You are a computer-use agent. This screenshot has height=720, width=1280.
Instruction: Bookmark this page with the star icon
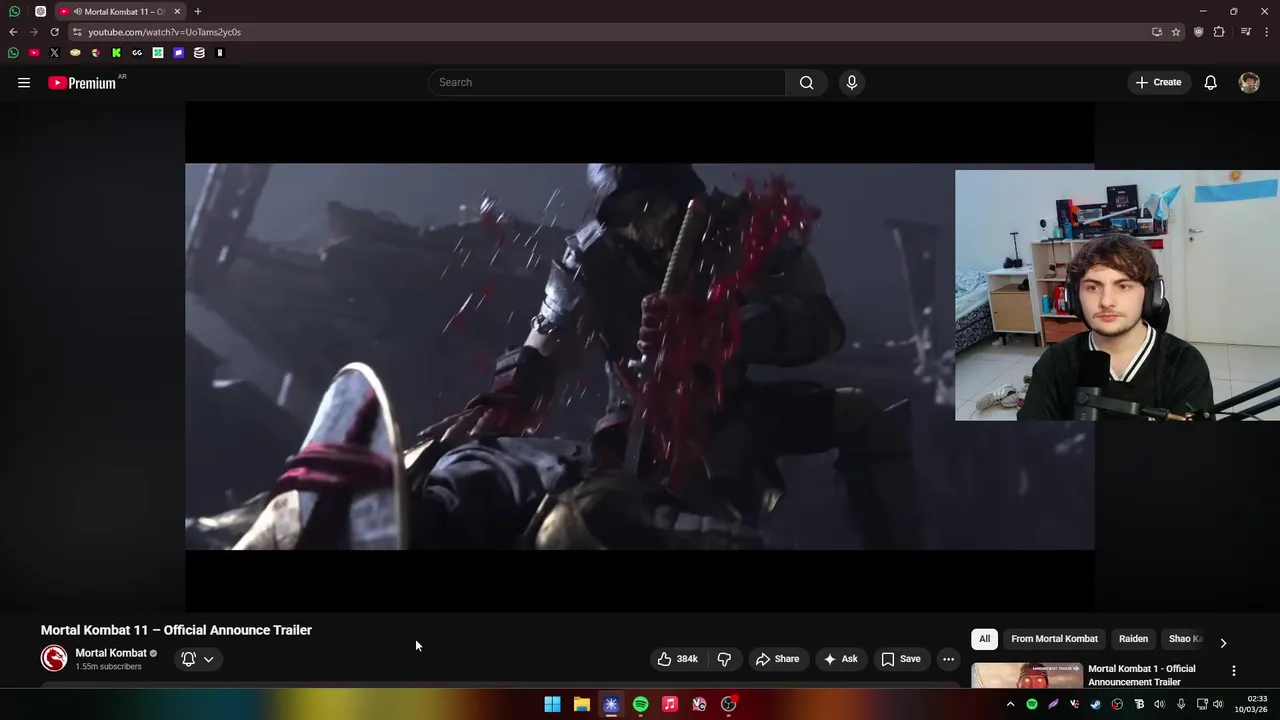point(1176,32)
